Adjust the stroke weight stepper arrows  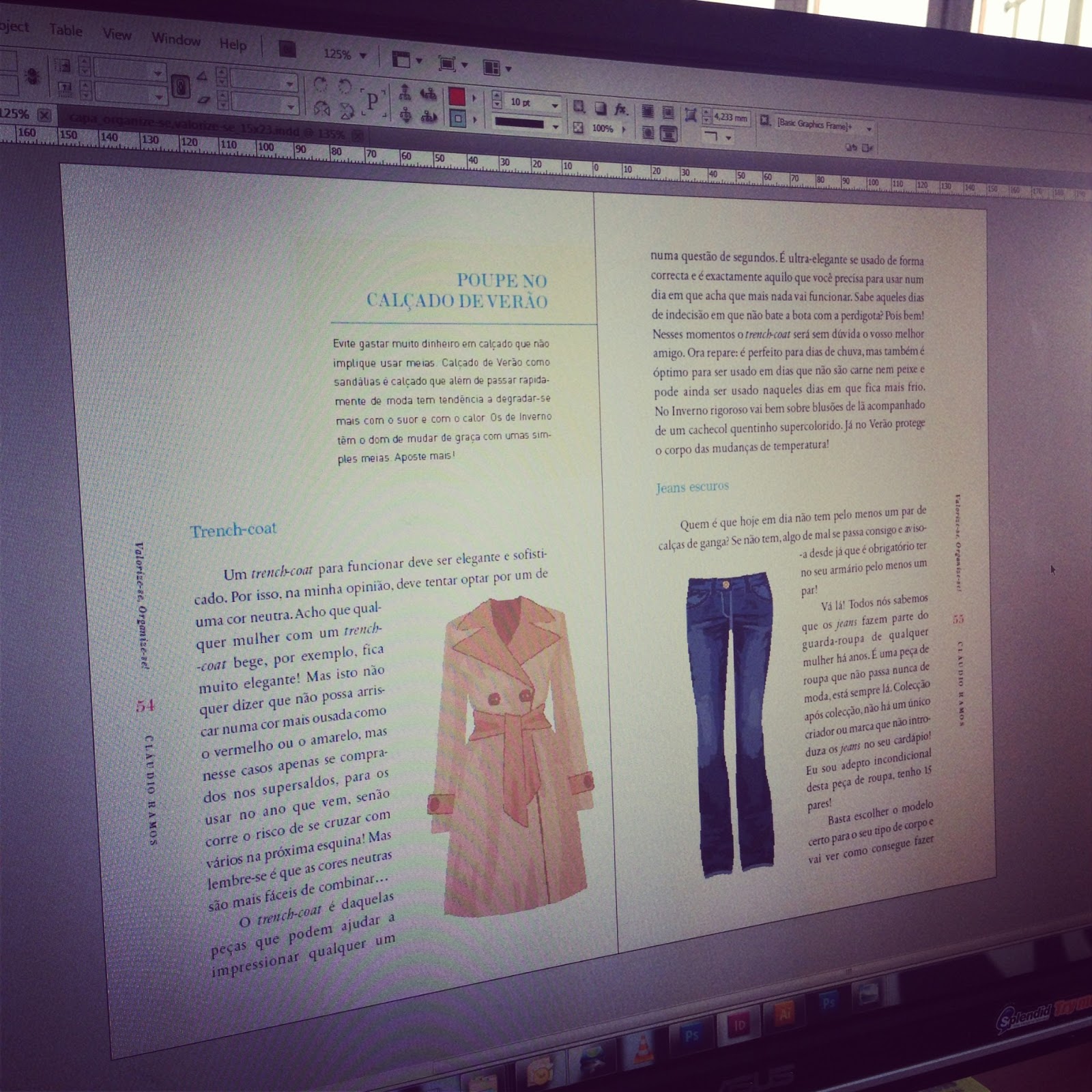496,100
